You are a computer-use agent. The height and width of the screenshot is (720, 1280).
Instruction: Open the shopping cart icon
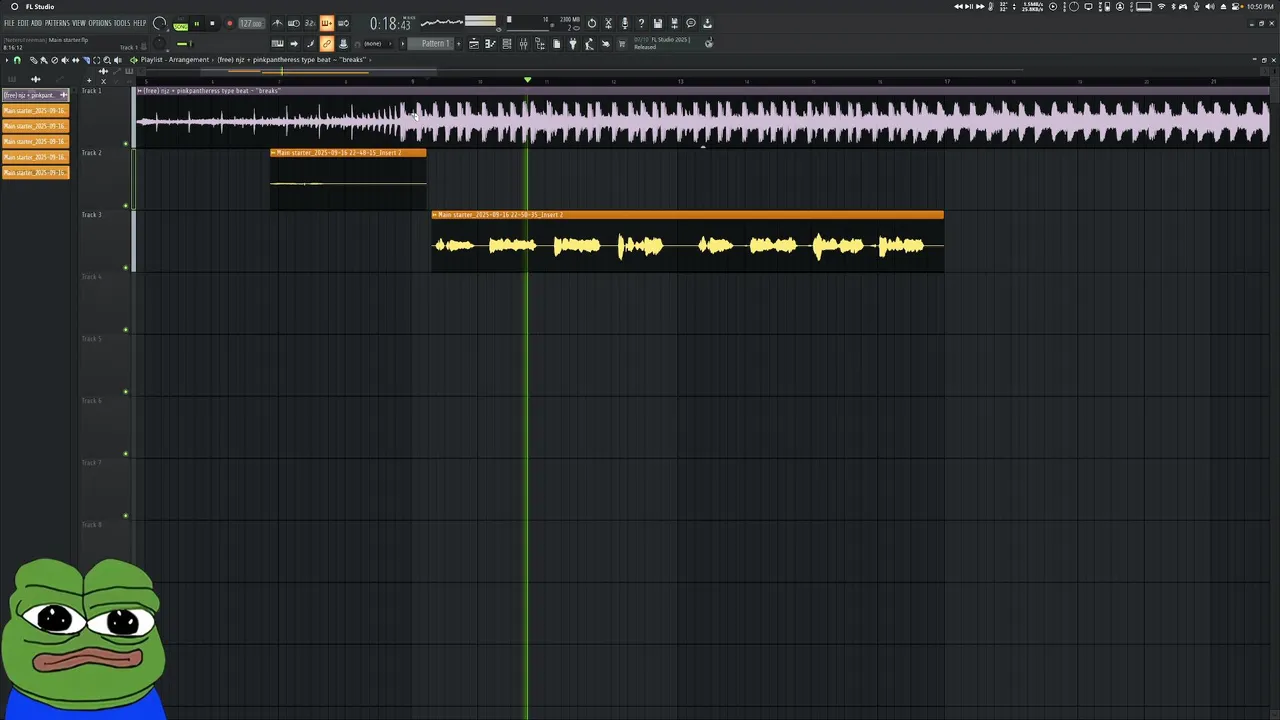click(x=622, y=43)
